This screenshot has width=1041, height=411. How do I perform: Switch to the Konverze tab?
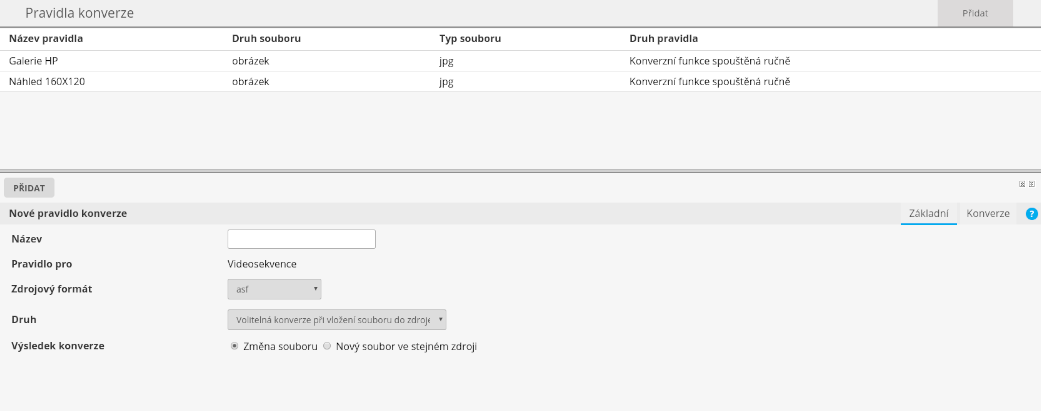pos(987,214)
